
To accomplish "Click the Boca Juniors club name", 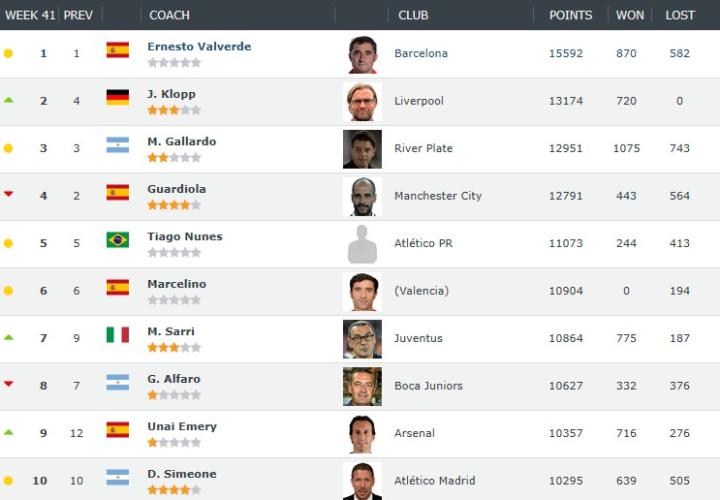I will [428, 386].
